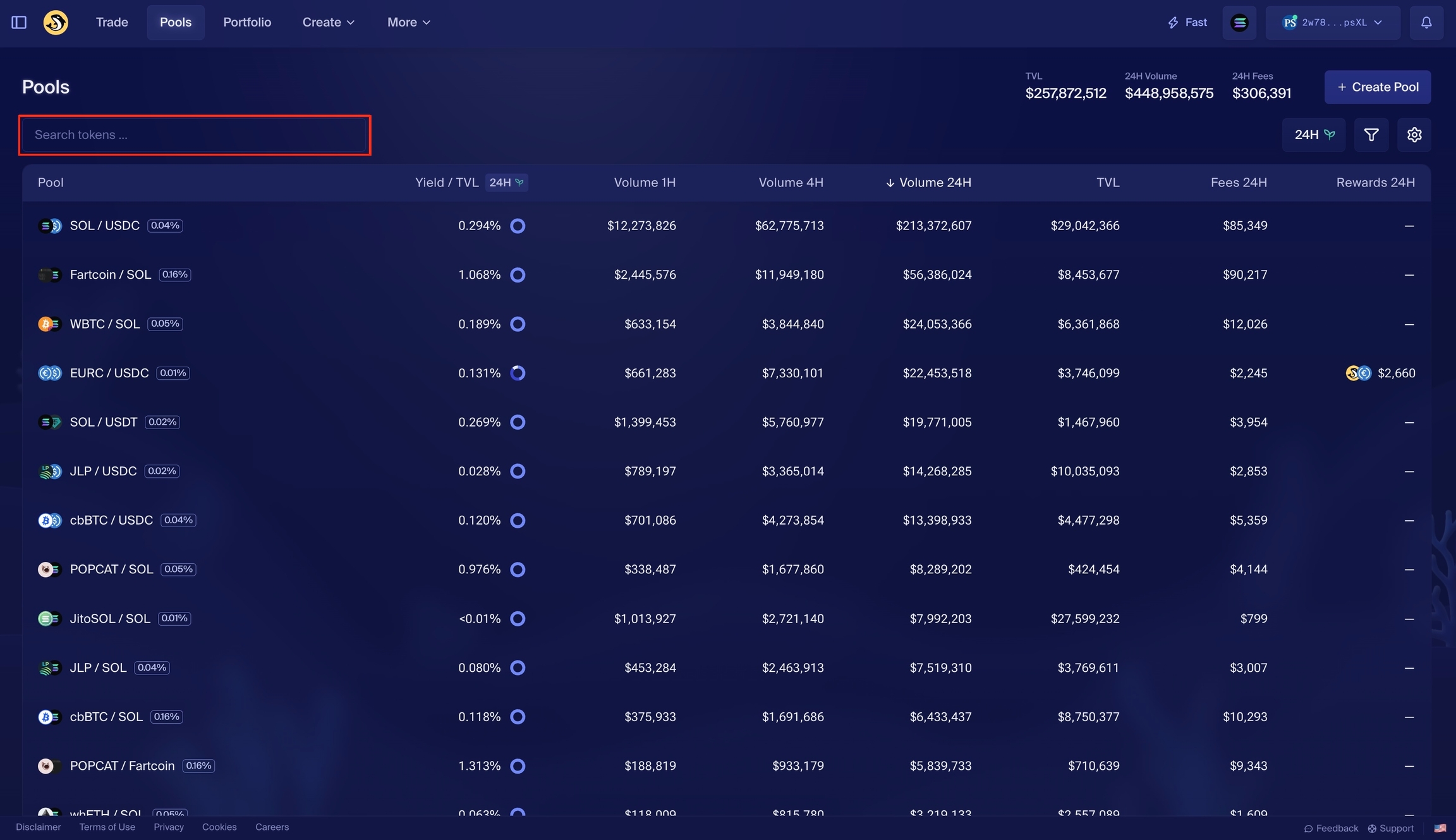The image size is (1456, 840).
Task: Click the search tokens input field
Action: click(x=194, y=134)
